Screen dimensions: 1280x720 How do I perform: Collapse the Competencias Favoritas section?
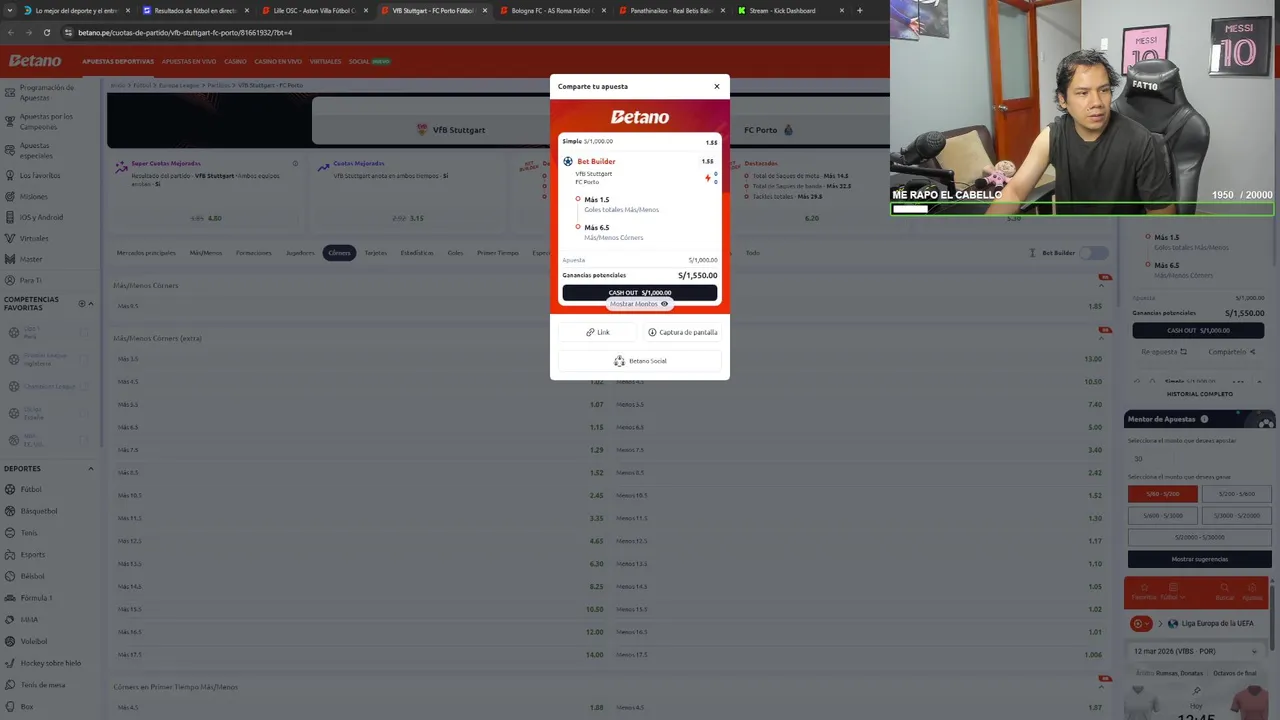coord(92,303)
